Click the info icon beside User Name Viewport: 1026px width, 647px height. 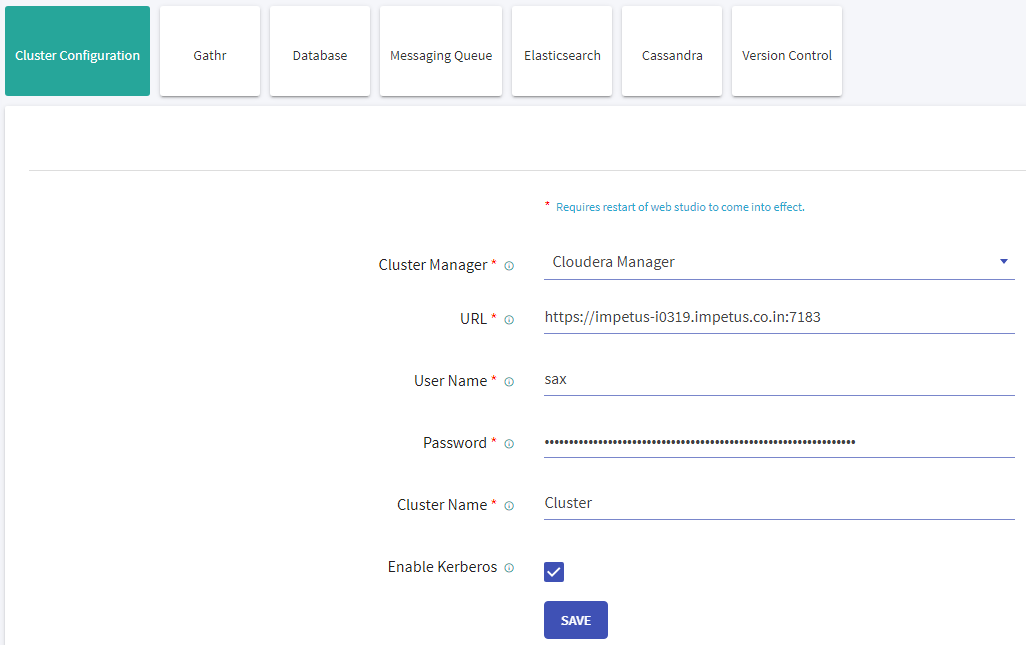tap(509, 381)
